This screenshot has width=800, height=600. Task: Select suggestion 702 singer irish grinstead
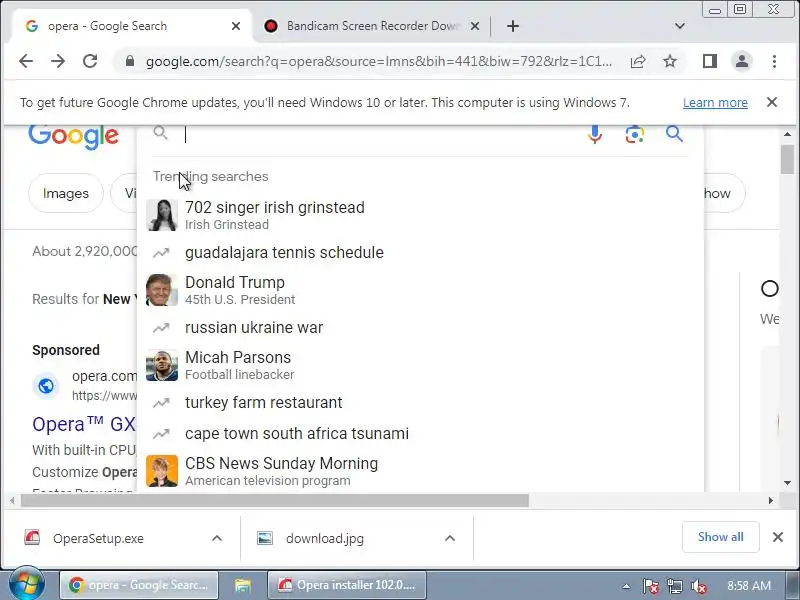(420, 215)
